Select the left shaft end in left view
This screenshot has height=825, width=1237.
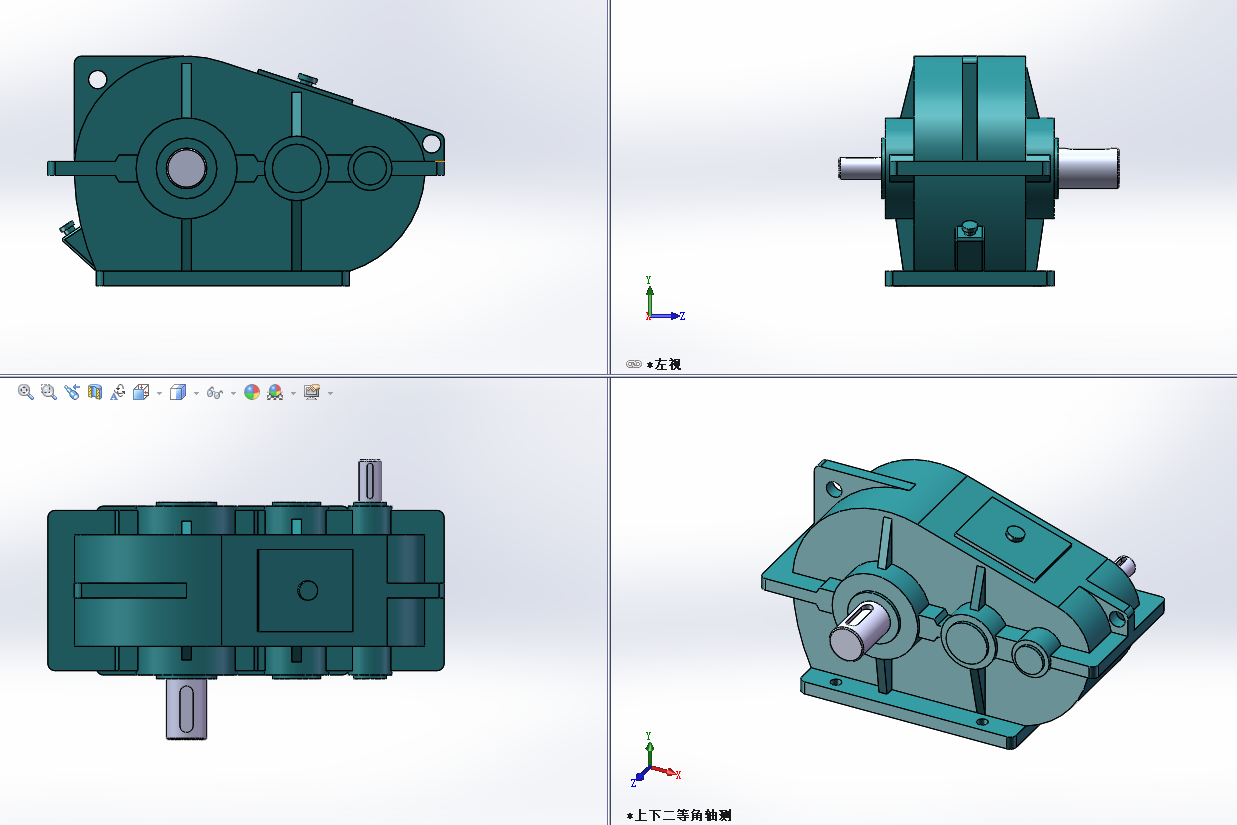(x=859, y=167)
